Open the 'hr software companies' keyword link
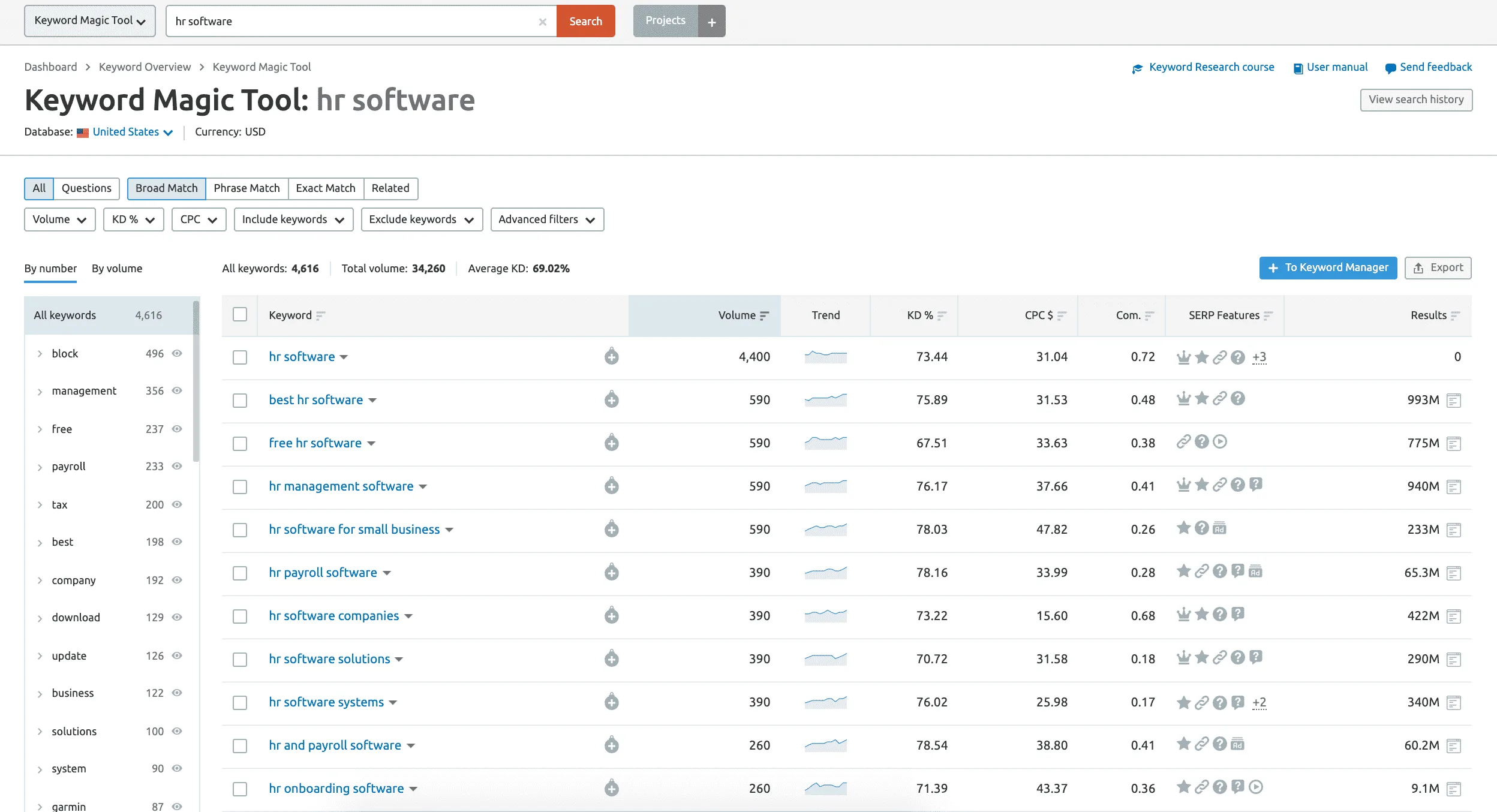 point(333,616)
